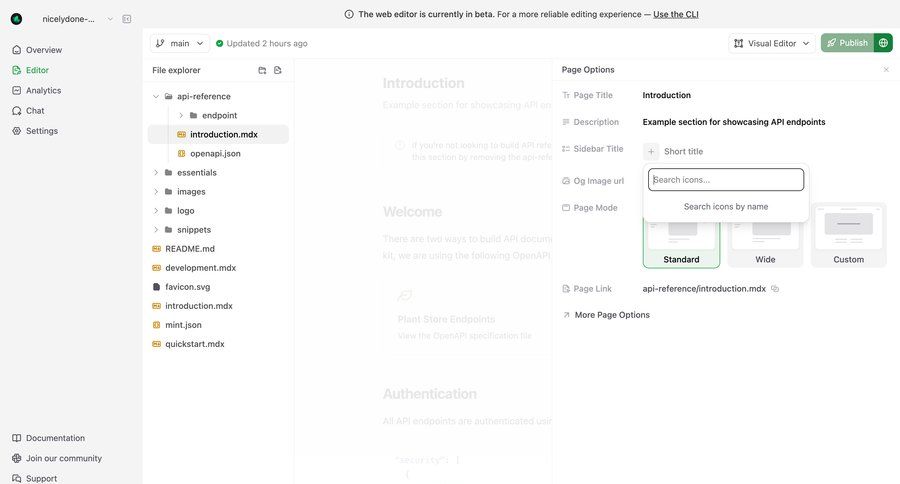Open quickstart.mdx file
Screen dimensions: 900x484
tap(195, 344)
